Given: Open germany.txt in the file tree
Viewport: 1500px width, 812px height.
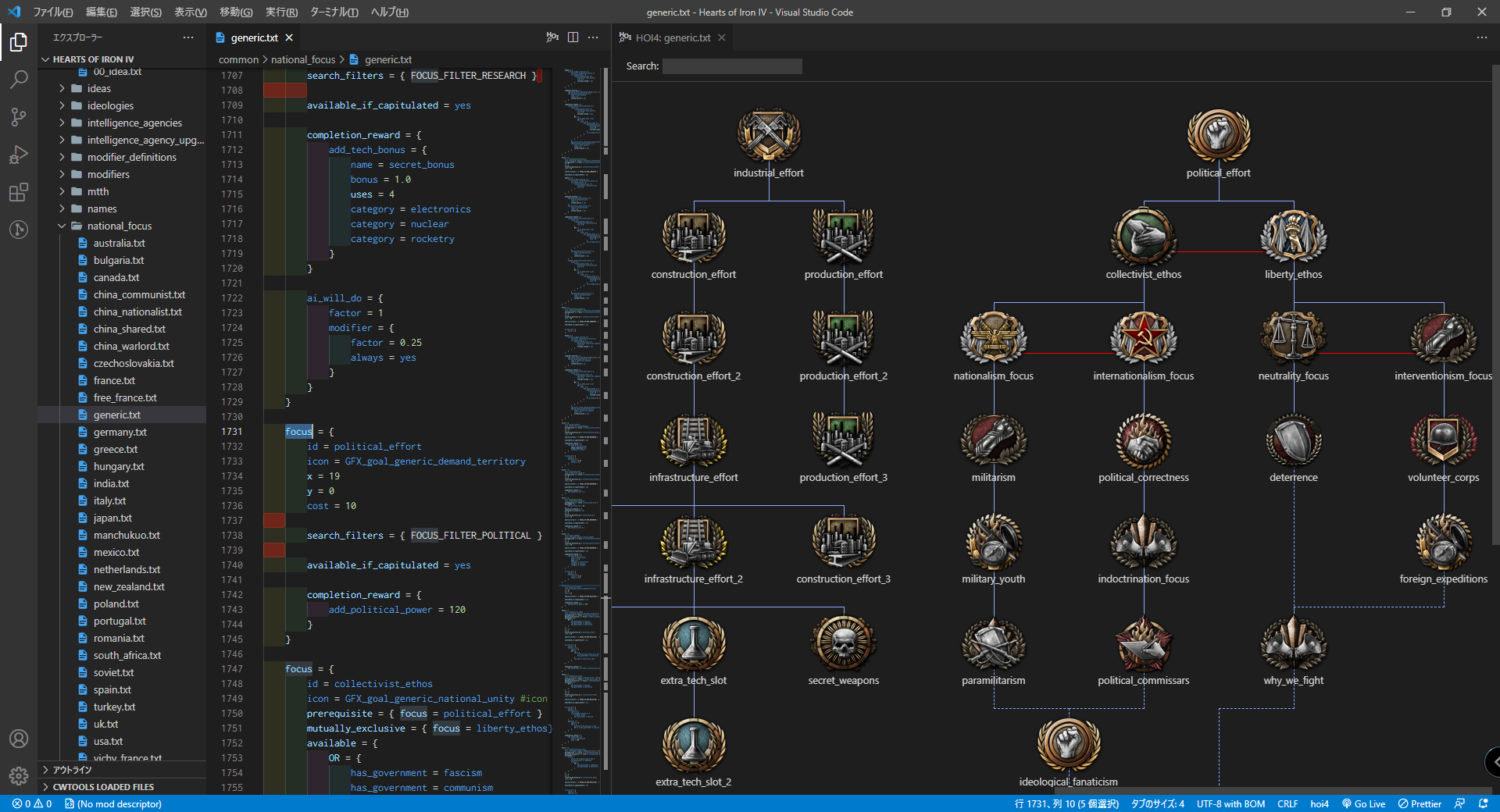Looking at the screenshot, I should pyautogui.click(x=120, y=432).
